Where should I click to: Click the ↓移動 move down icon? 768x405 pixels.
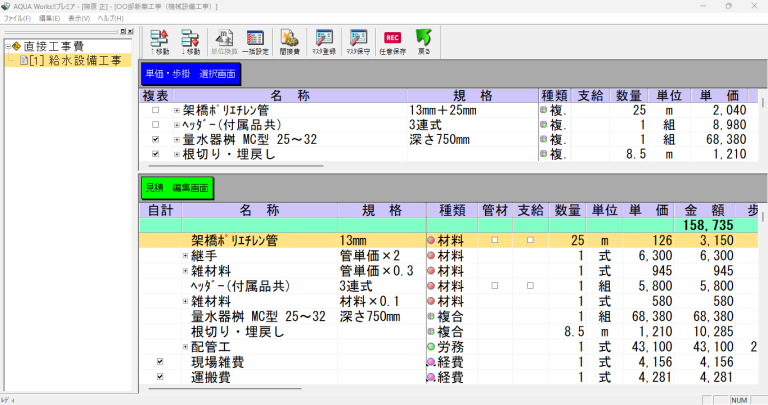pos(192,41)
